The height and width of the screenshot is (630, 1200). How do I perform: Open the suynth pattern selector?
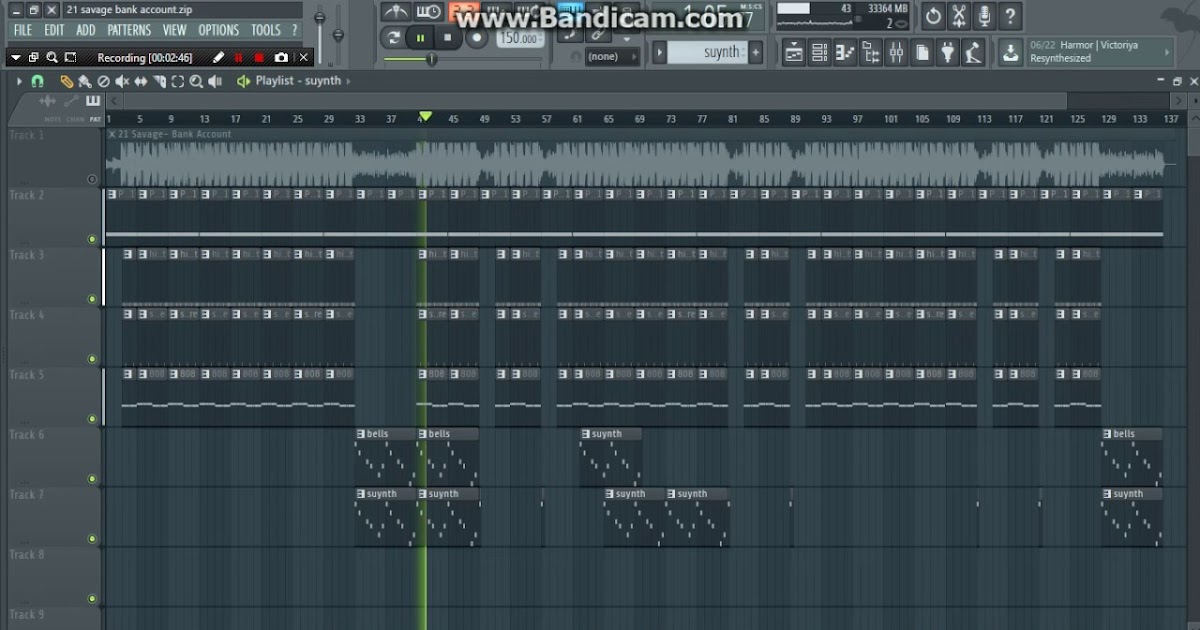coord(707,52)
